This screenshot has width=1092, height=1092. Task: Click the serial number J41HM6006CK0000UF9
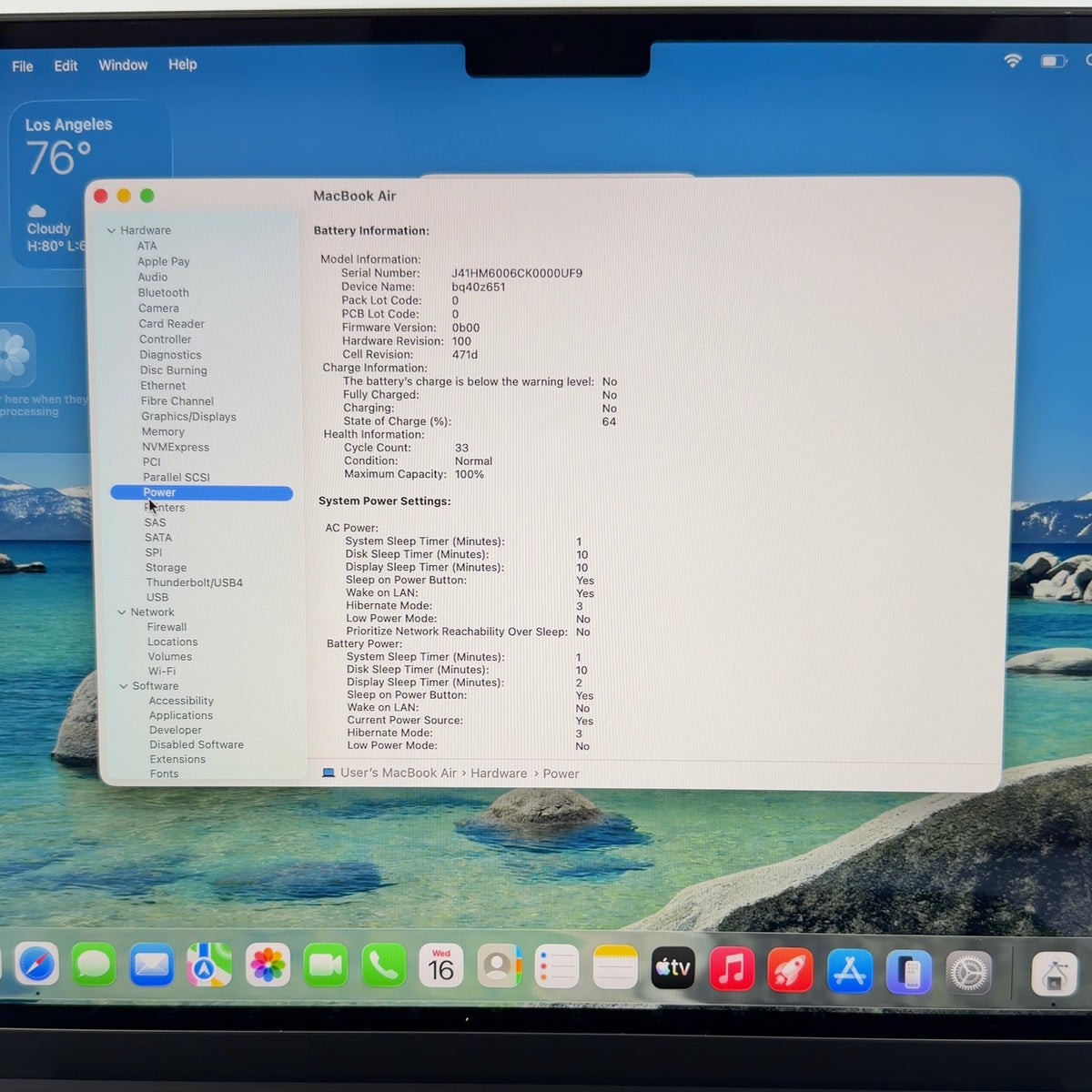[517, 273]
